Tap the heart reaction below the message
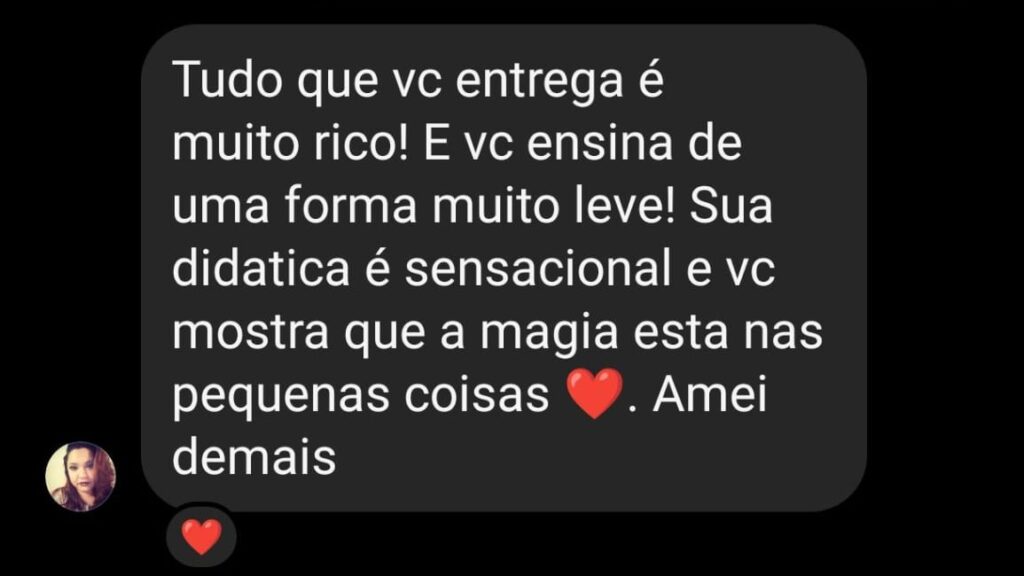The height and width of the screenshot is (576, 1024). point(201,537)
